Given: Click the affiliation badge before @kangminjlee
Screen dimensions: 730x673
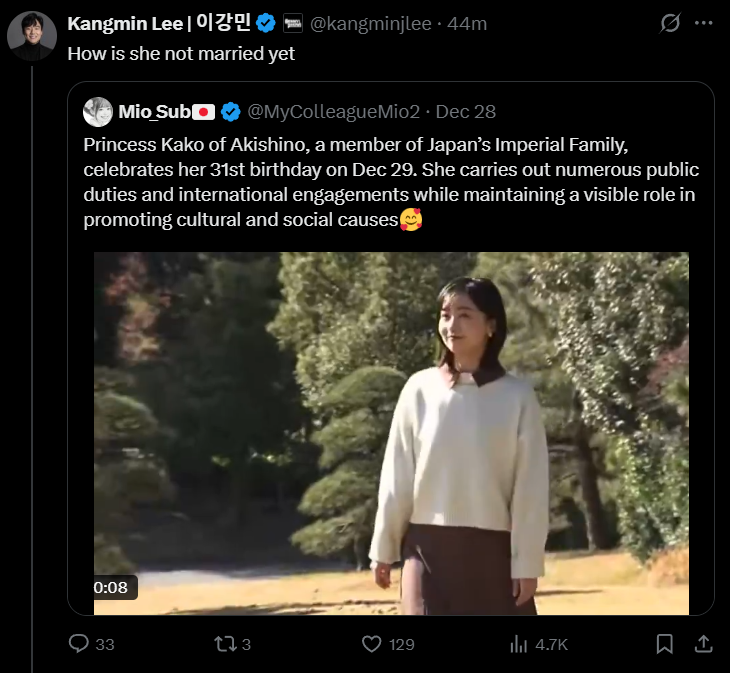Looking at the screenshot, I should (x=293, y=23).
